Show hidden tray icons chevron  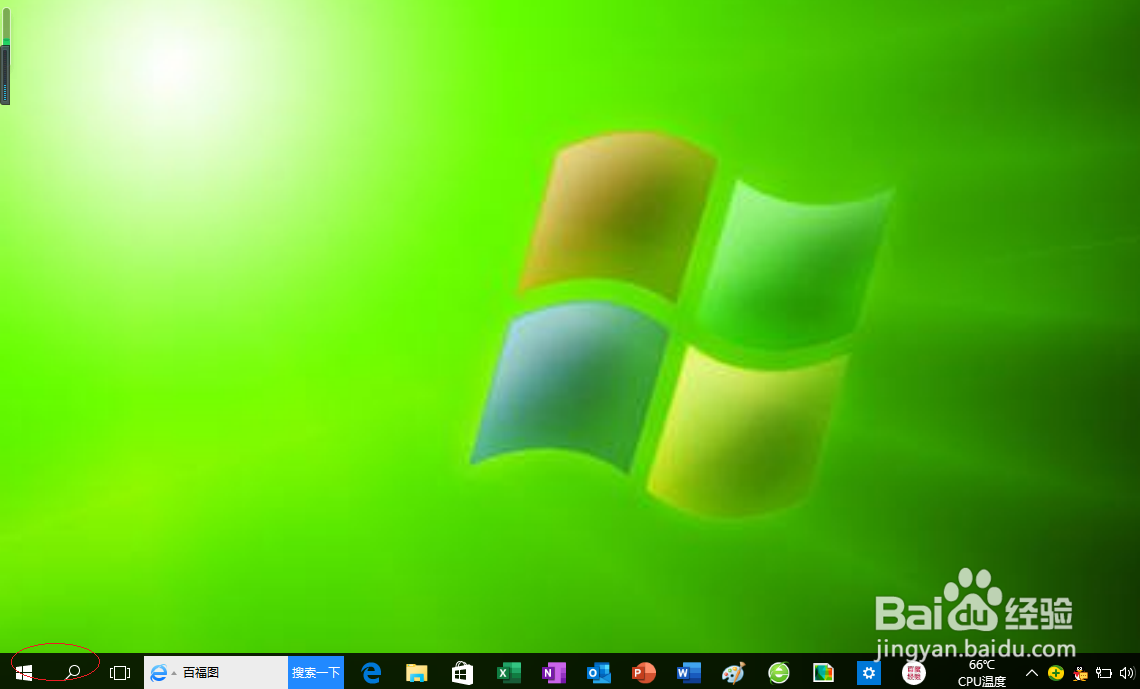(x=1032, y=673)
